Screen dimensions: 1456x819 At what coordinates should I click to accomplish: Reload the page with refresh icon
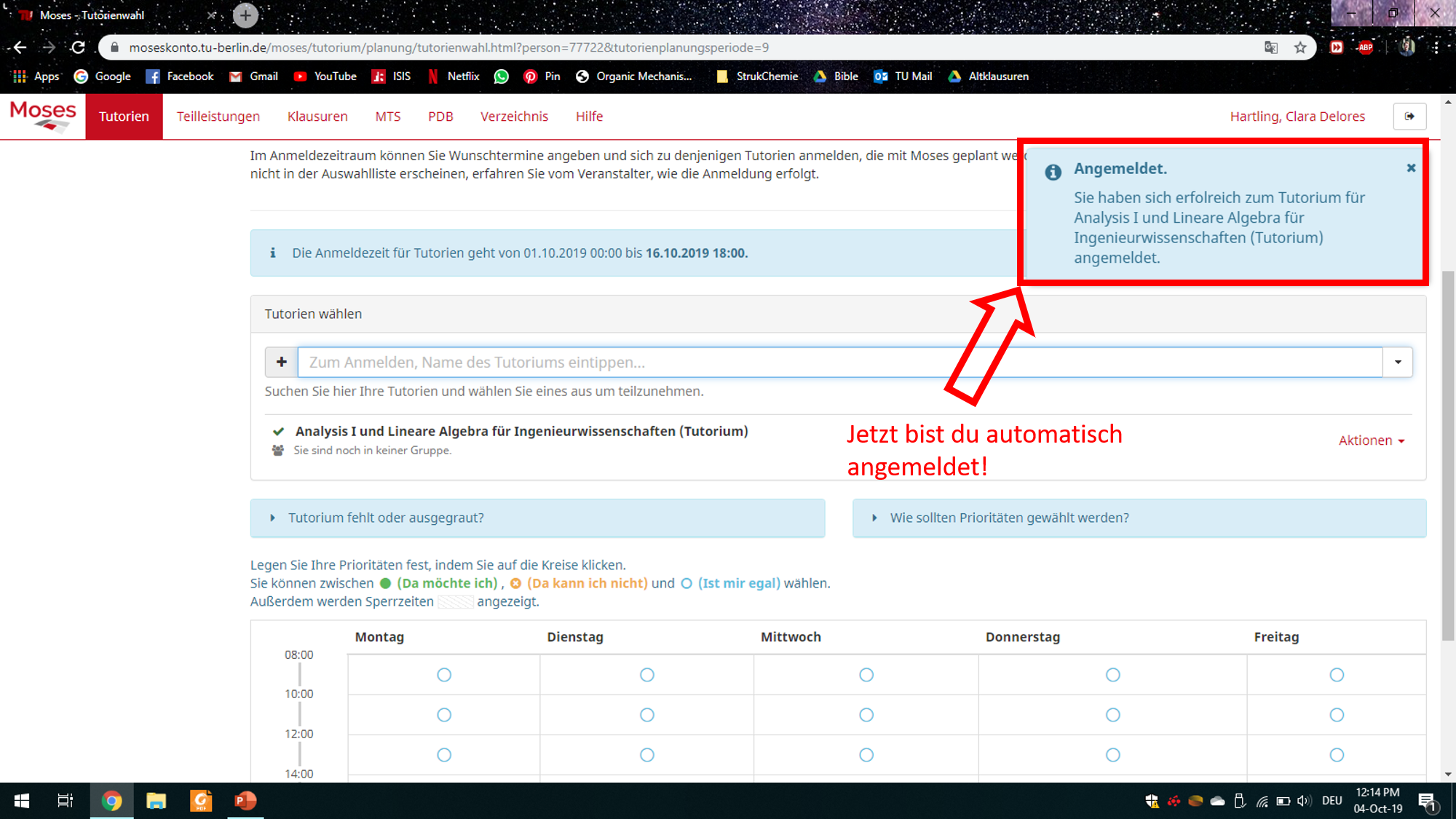(78, 47)
